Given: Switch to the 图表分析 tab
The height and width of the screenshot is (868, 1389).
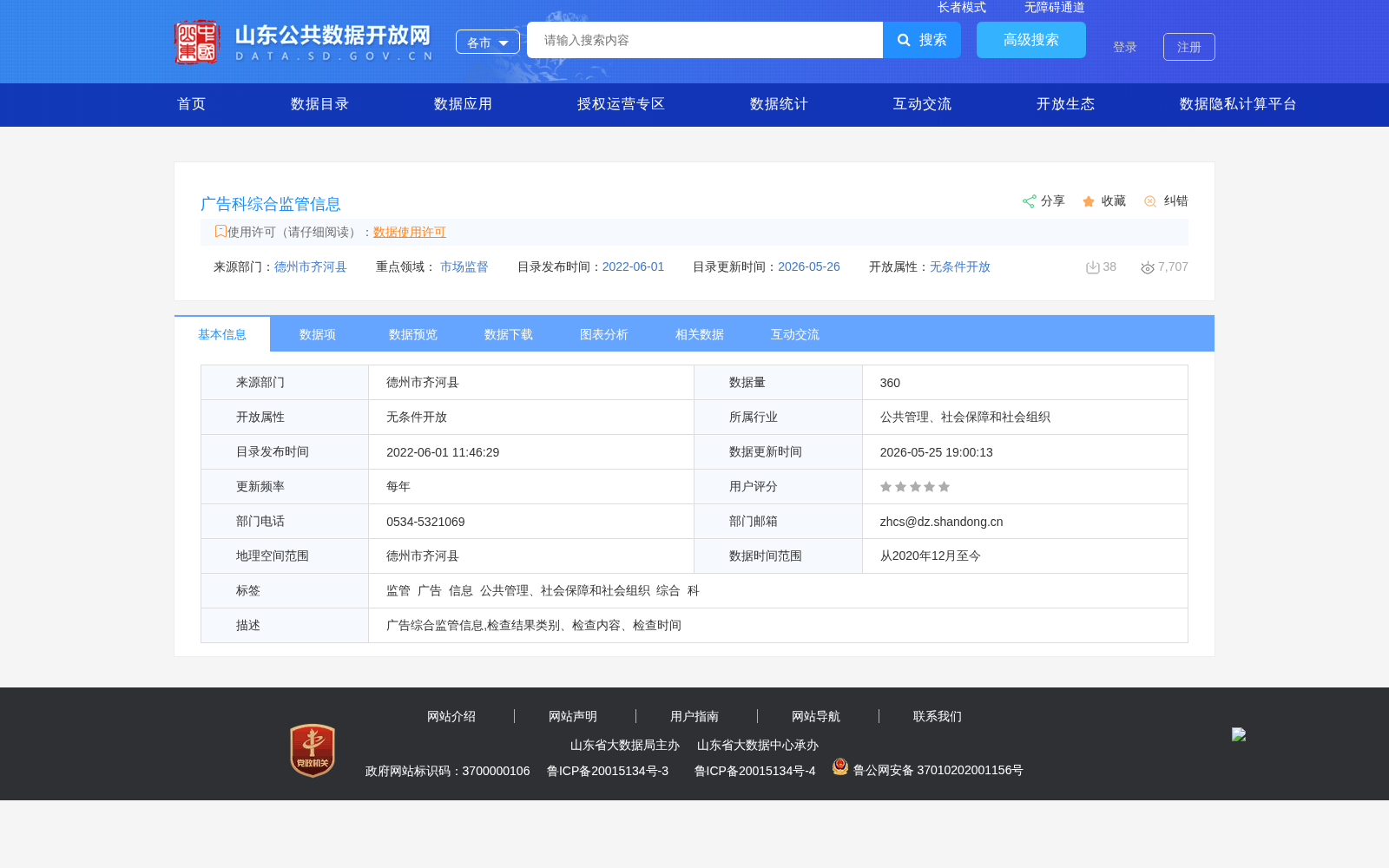Looking at the screenshot, I should [604, 334].
